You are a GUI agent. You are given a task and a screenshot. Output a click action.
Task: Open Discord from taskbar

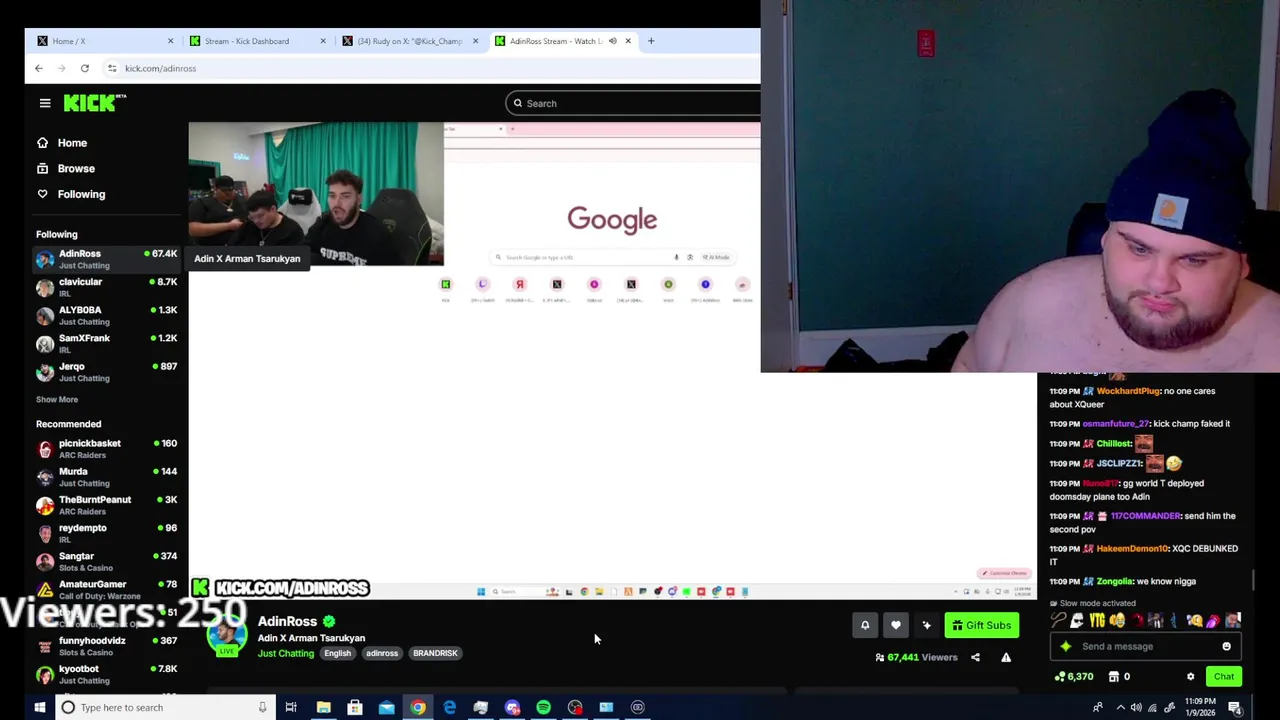(512, 707)
